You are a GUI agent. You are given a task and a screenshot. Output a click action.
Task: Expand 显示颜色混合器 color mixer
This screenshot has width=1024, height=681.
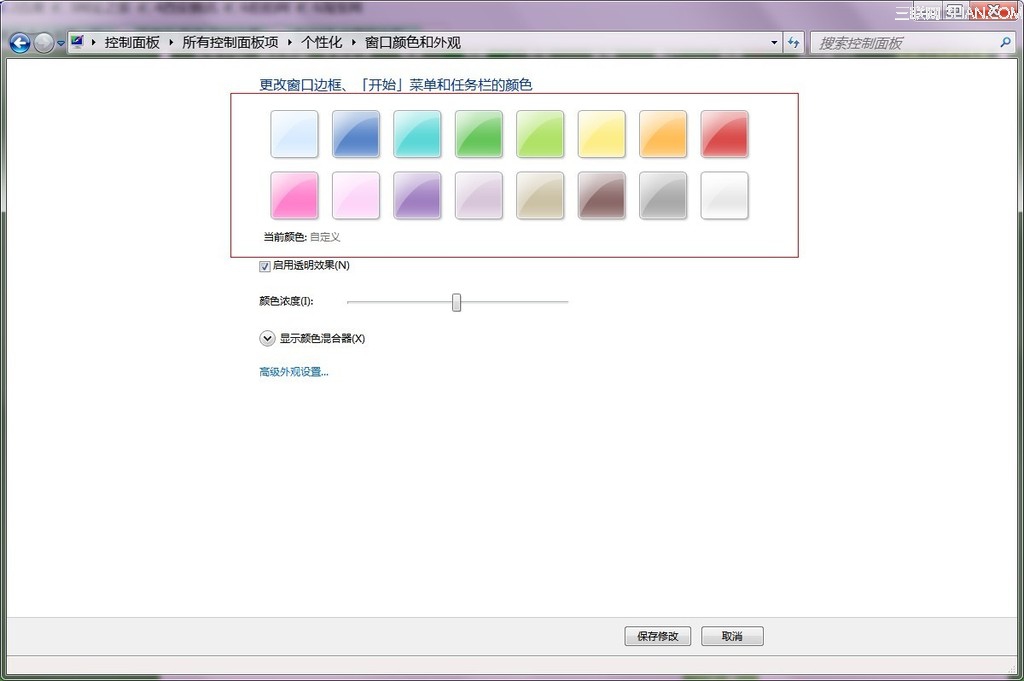[x=267, y=338]
